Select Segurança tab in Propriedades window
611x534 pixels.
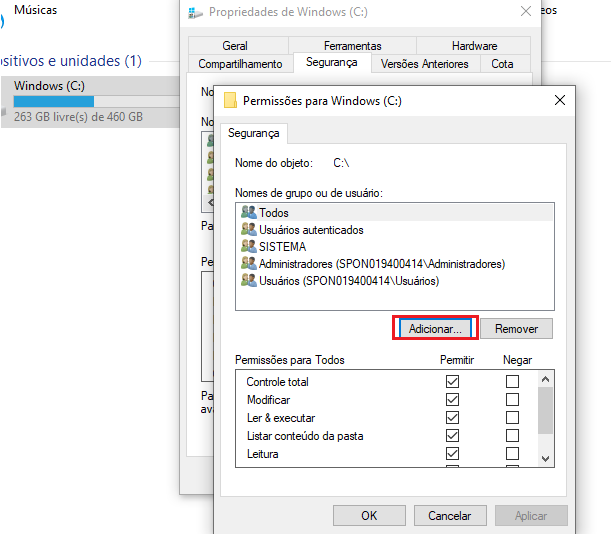pyautogui.click(x=332, y=62)
